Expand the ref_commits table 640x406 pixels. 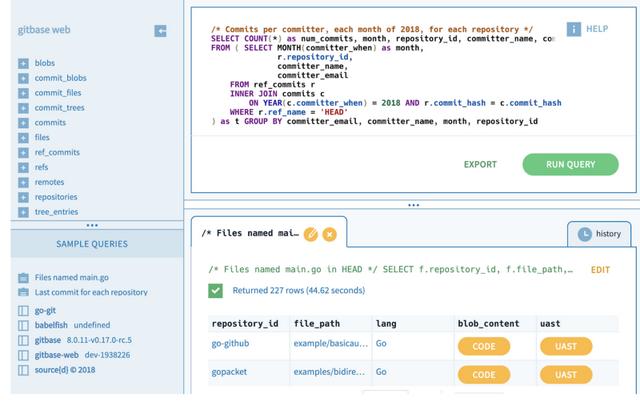point(23,153)
